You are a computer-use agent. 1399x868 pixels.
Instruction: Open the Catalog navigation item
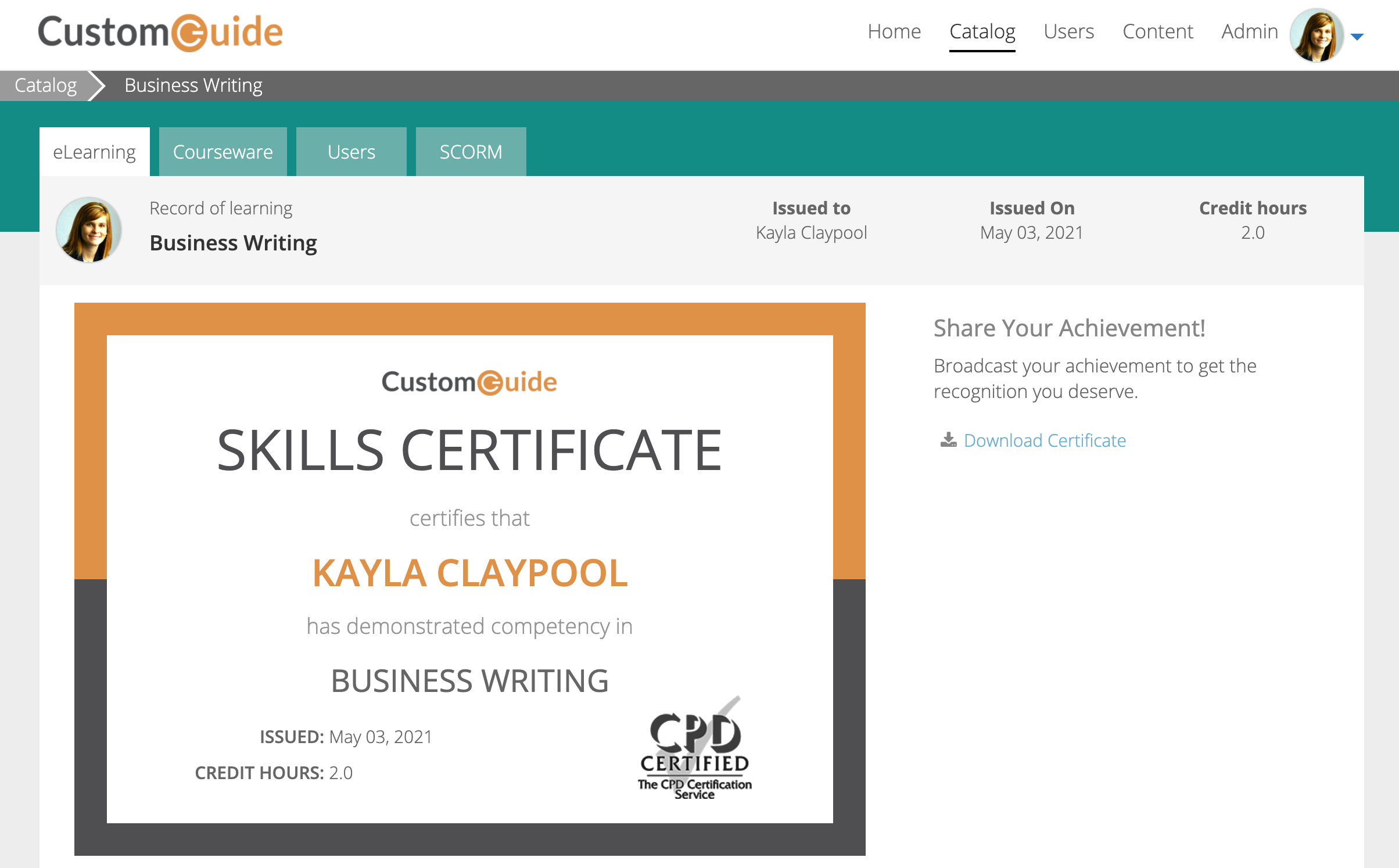coord(982,31)
